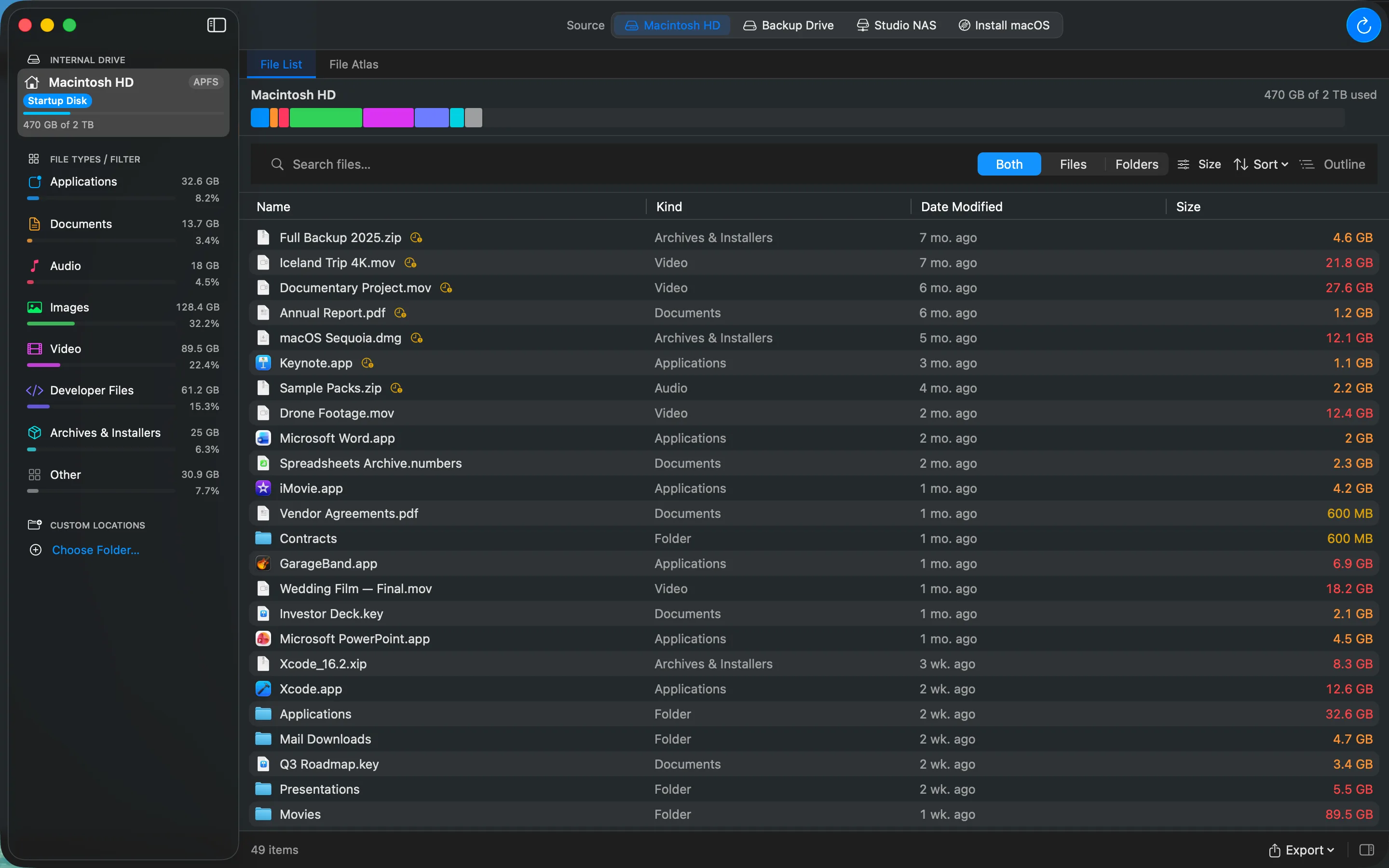Select Macintosh HD as source
The width and height of the screenshot is (1389, 868).
click(x=672, y=25)
